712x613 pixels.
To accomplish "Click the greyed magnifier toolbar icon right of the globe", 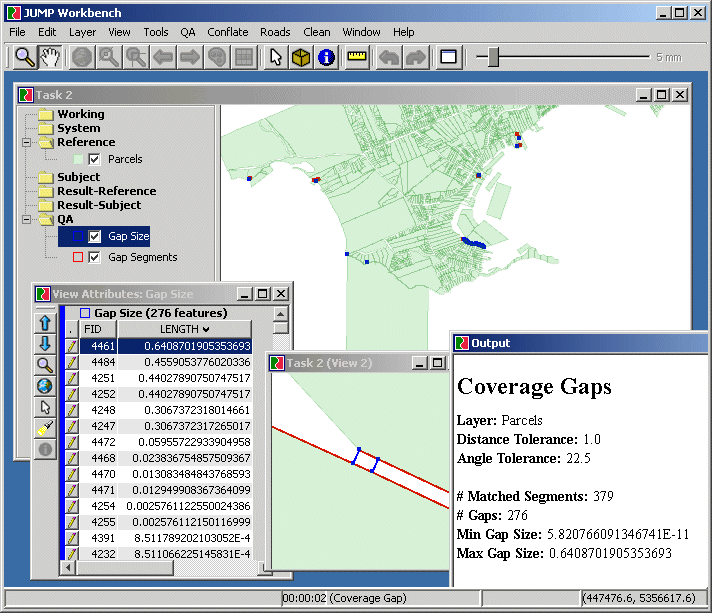I will (x=109, y=57).
